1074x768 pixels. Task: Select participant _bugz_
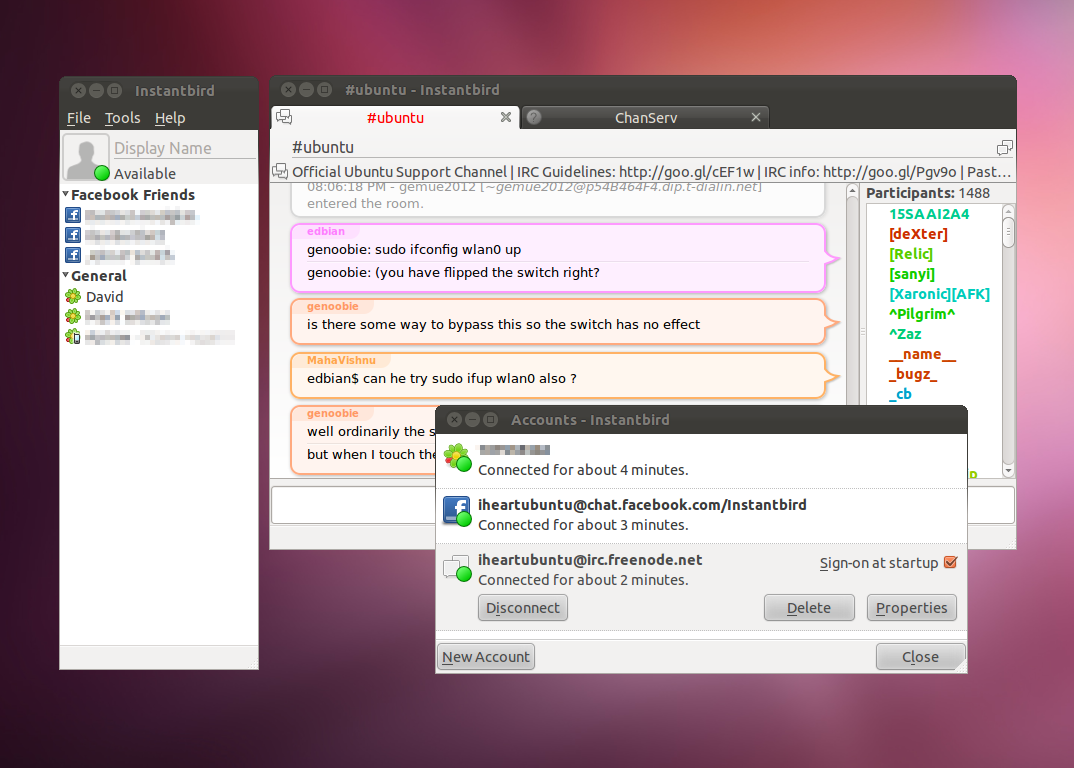pyautogui.click(x=912, y=373)
